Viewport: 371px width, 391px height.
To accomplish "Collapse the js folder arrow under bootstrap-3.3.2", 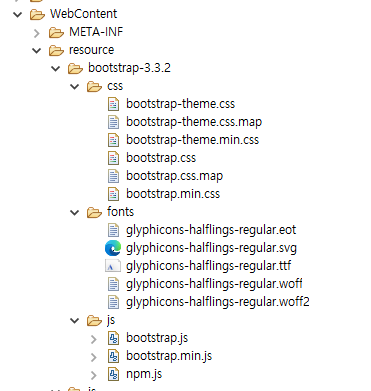I will click(74, 320).
